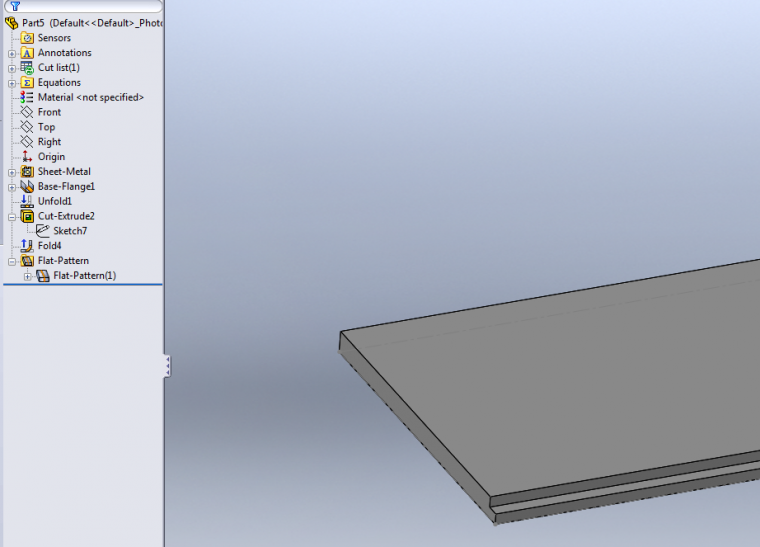This screenshot has height=547, width=760.
Task: Click the Annotations icon
Action: [27, 53]
